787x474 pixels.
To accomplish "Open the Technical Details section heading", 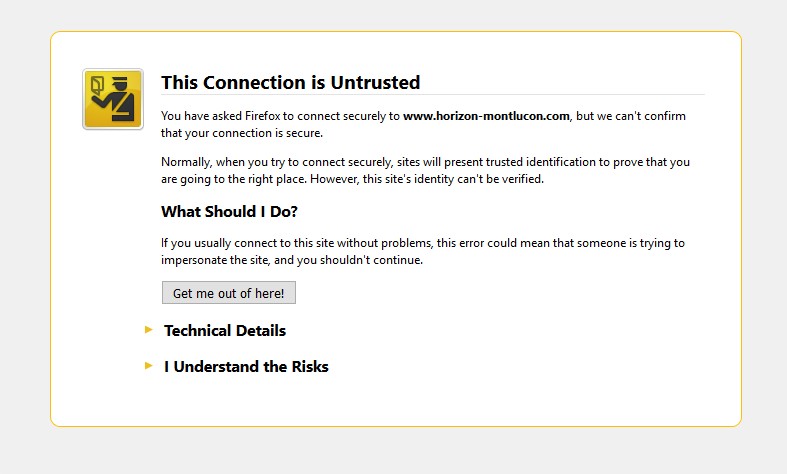I will tap(225, 331).
